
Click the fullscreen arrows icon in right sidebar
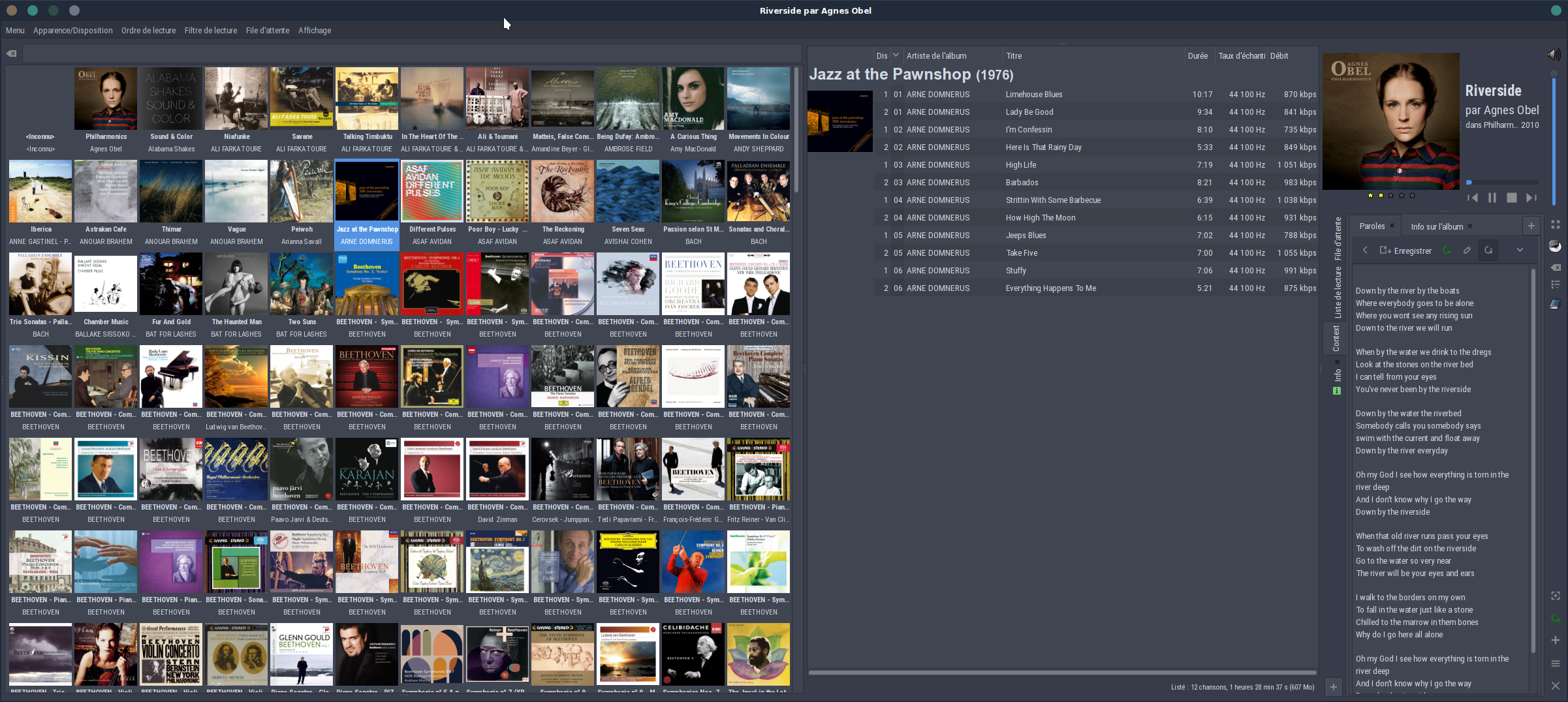tap(1556, 224)
